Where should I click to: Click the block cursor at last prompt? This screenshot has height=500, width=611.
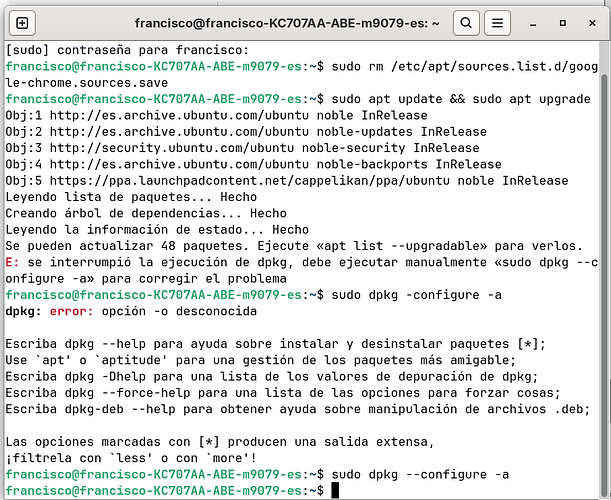335,490
